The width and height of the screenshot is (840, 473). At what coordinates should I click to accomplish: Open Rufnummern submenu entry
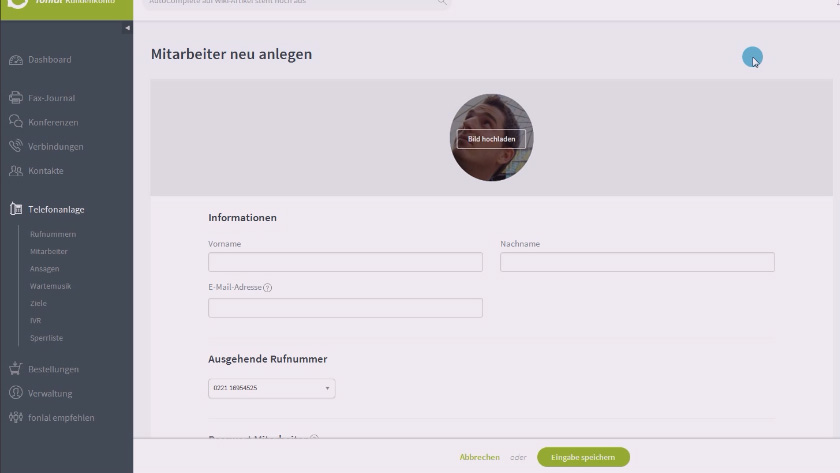tap(53, 234)
